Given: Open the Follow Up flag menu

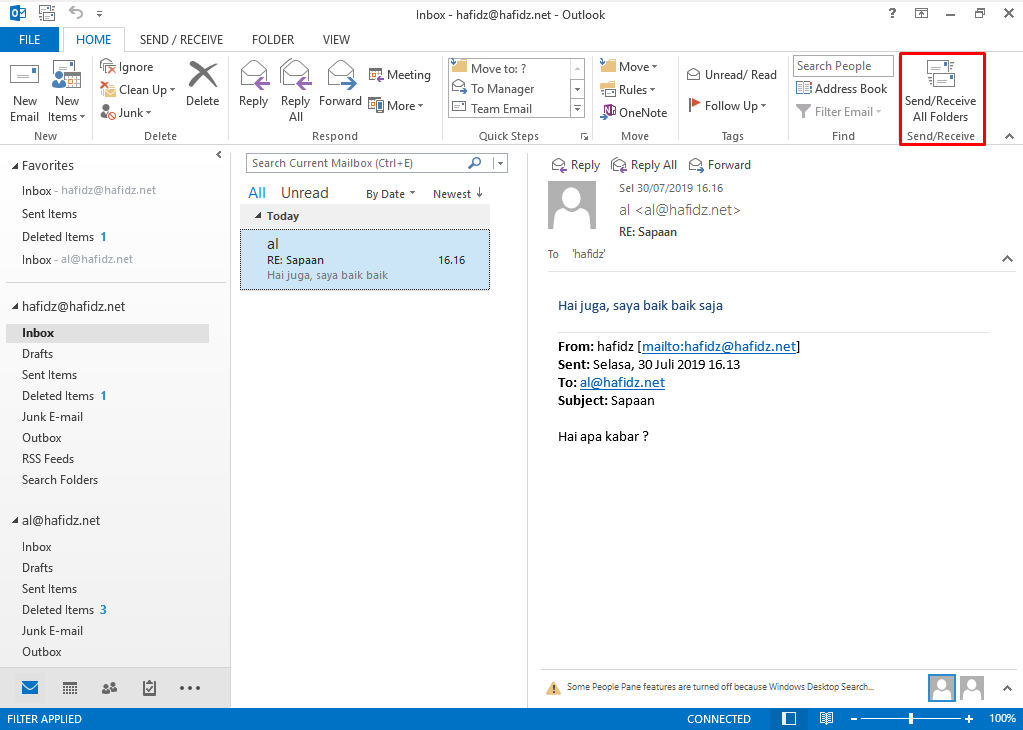Looking at the screenshot, I should tap(727, 106).
